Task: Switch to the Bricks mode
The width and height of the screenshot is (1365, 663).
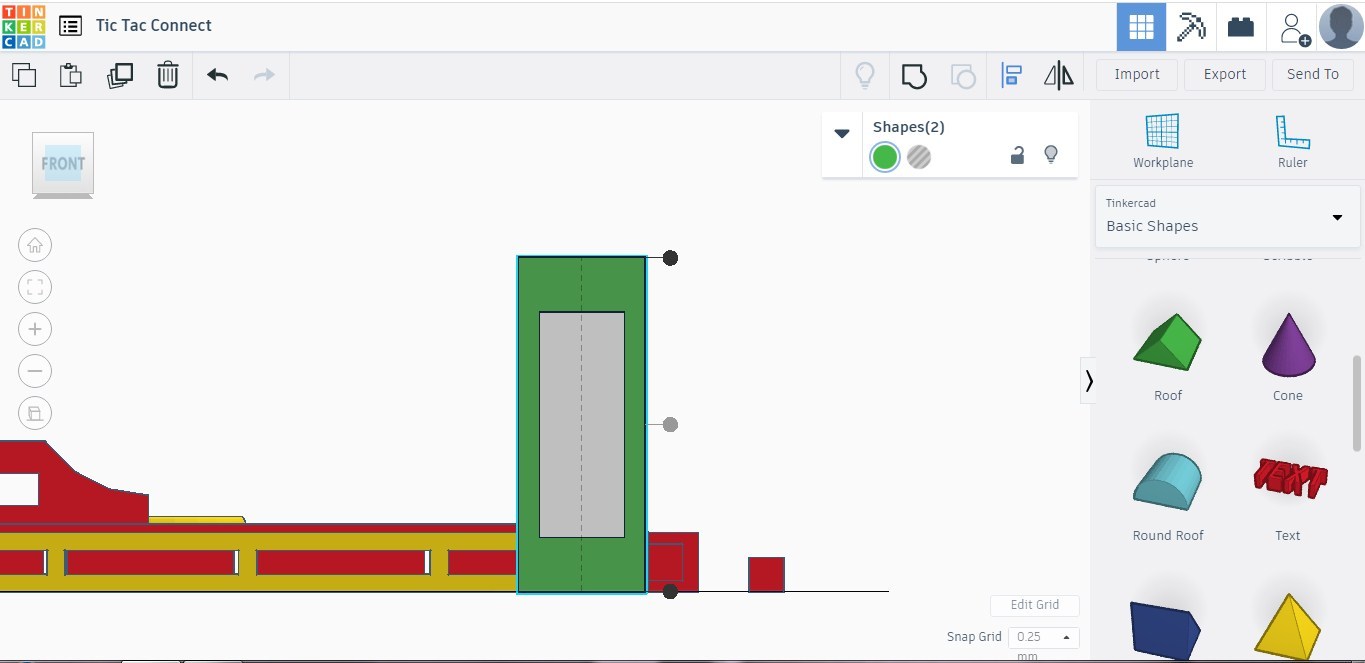Action: [x=1241, y=27]
